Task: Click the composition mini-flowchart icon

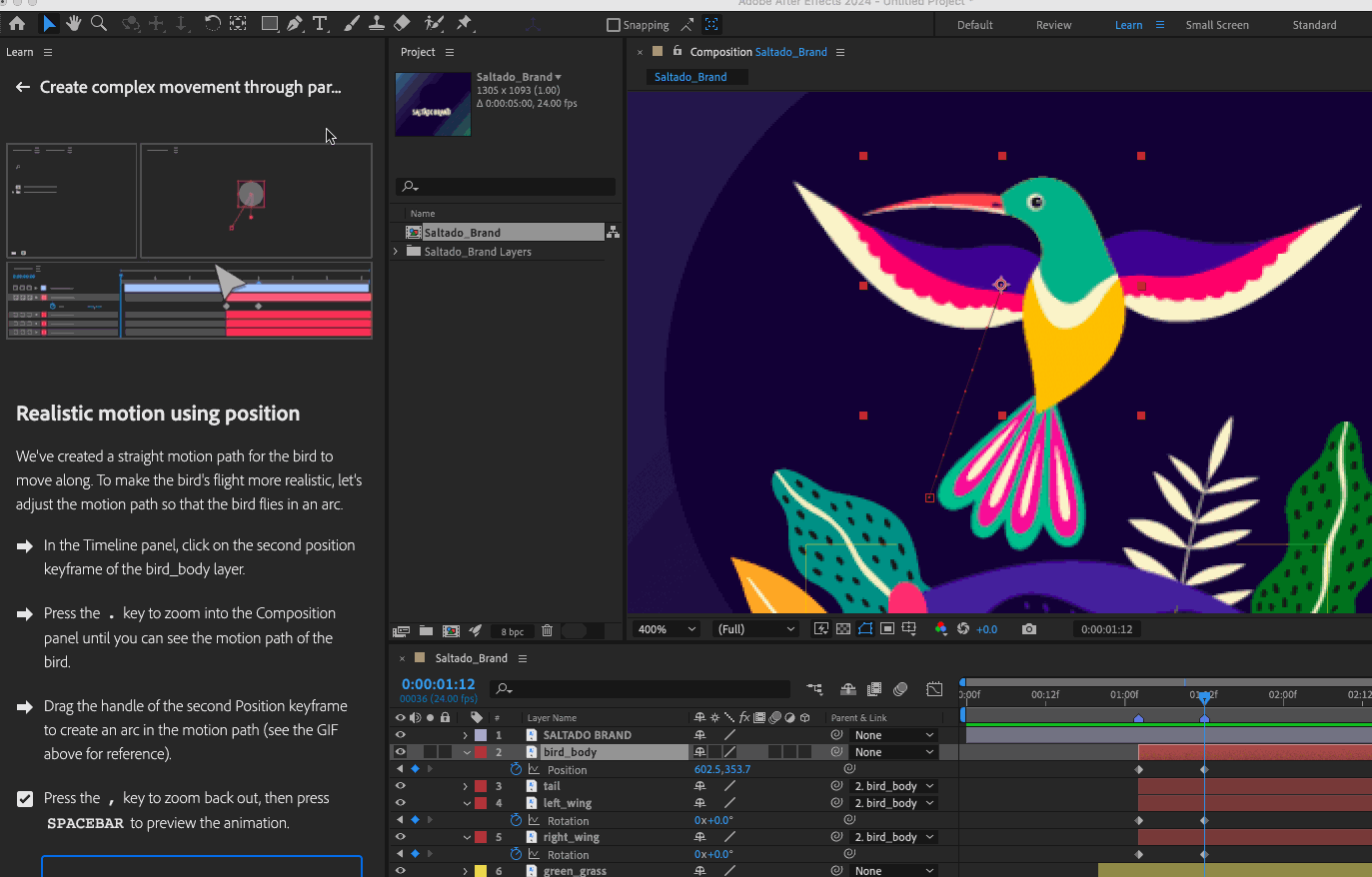Action: tap(815, 689)
